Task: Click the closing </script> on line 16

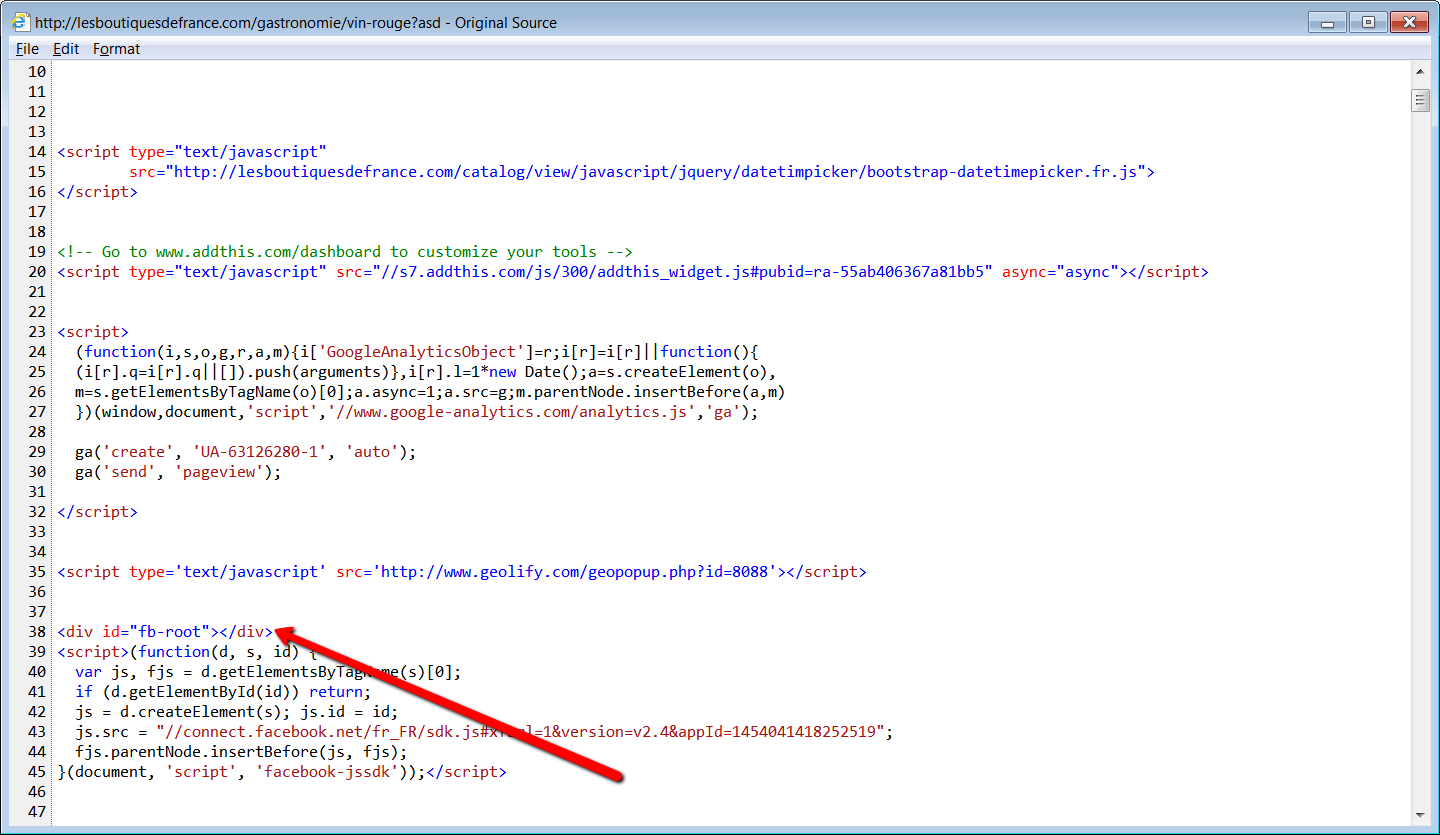Action: [x=97, y=192]
